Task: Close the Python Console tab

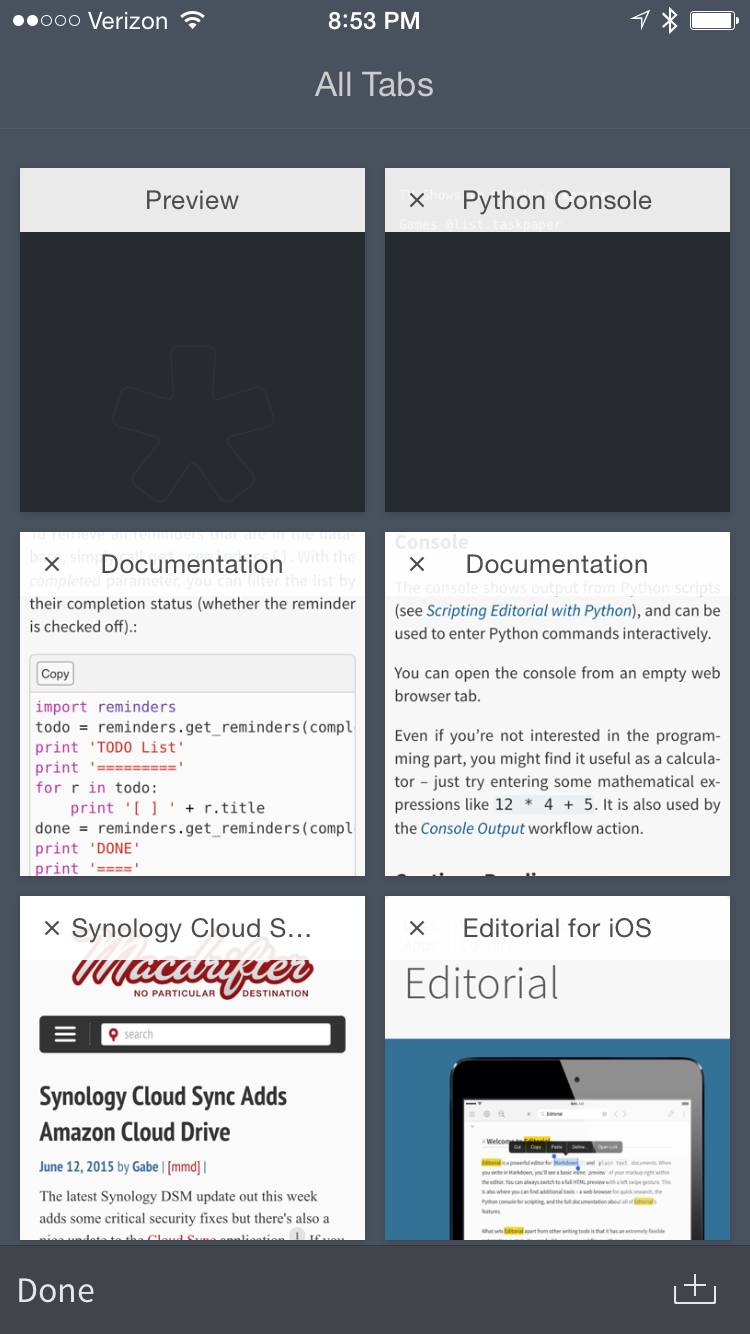Action: (417, 200)
